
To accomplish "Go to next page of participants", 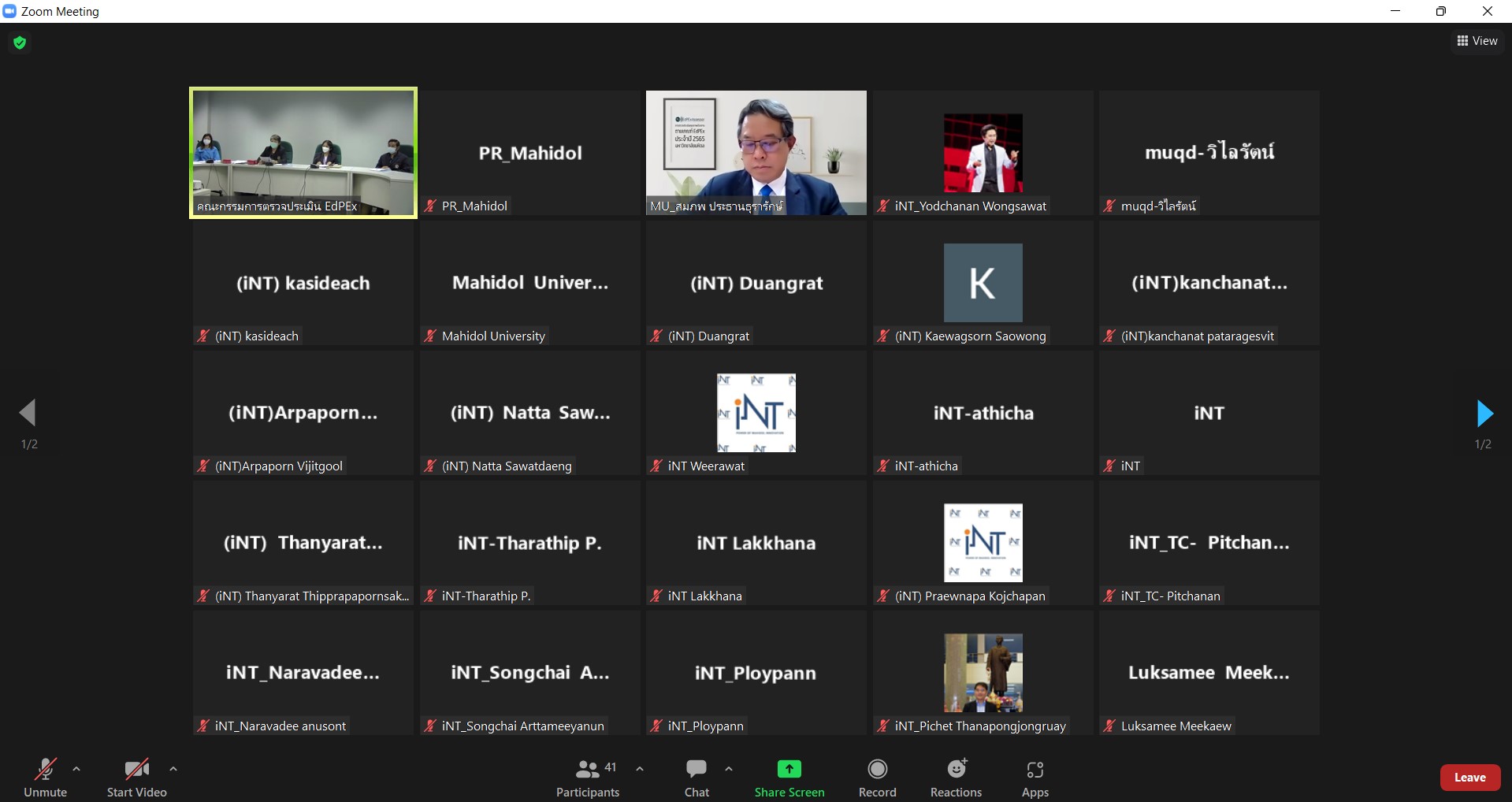I will [x=1484, y=414].
